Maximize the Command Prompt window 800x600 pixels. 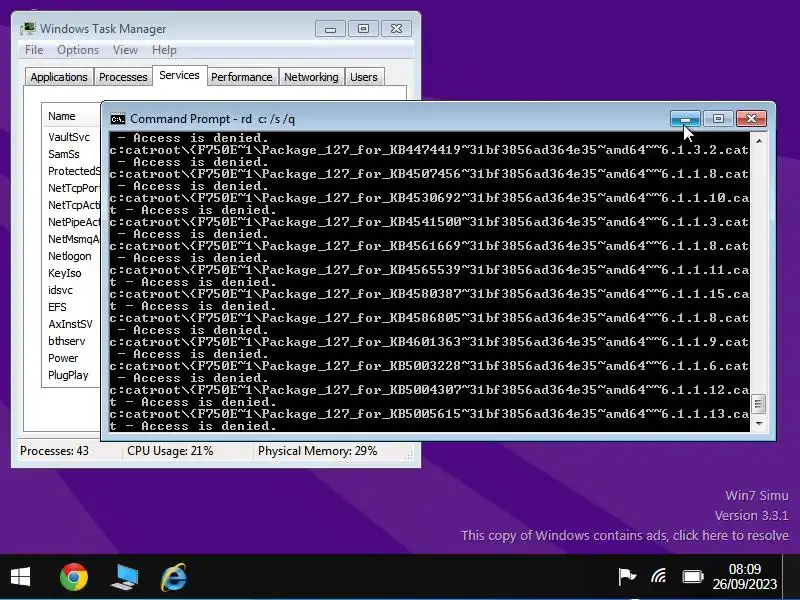pos(718,119)
